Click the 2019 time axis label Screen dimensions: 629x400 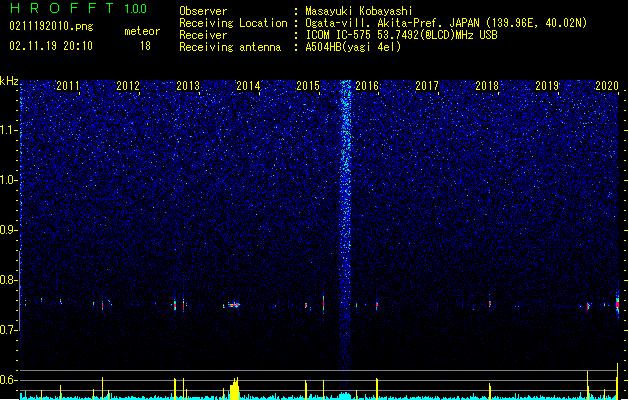coord(547,86)
